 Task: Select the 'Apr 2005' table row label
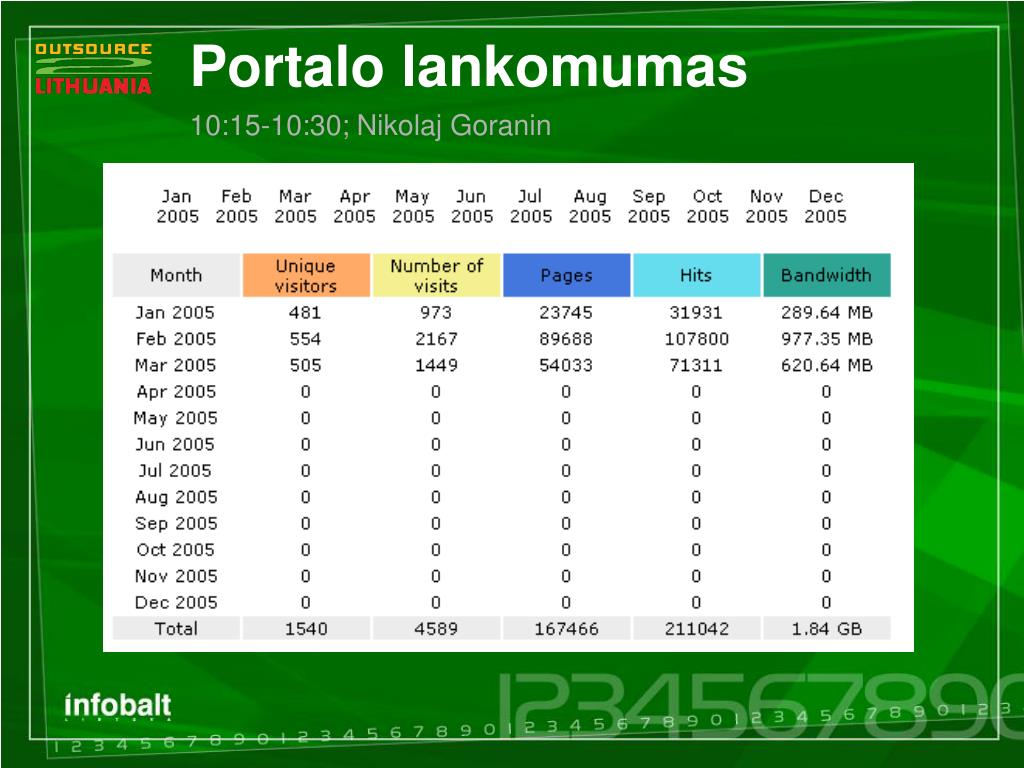click(175, 392)
